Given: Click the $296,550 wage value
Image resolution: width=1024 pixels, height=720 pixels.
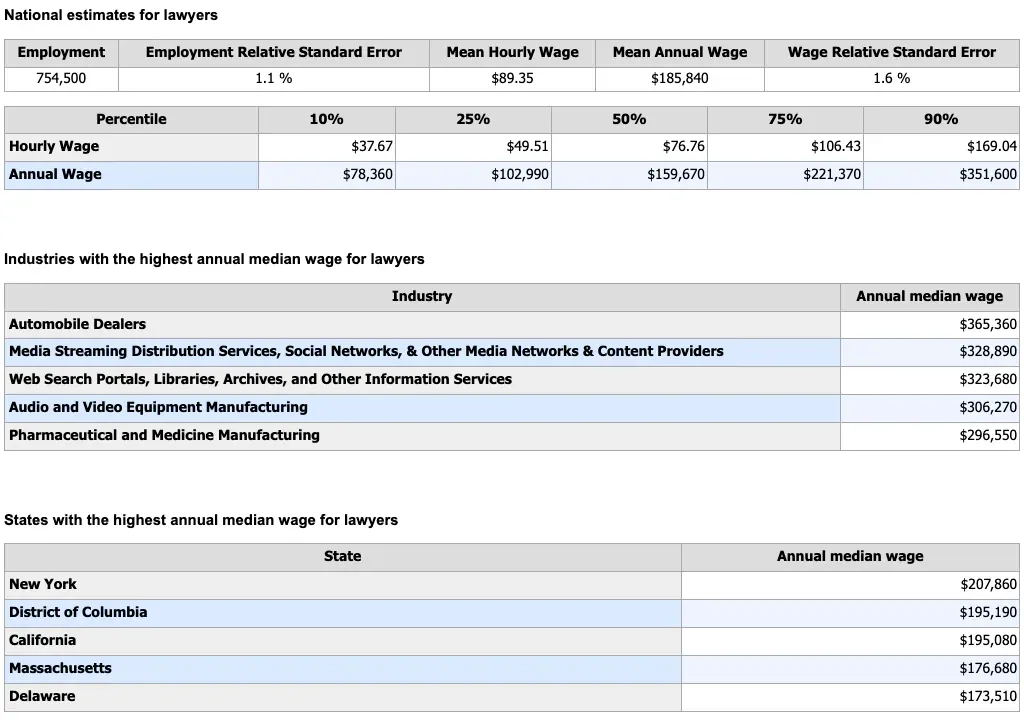Looking at the screenshot, I should [x=988, y=436].
